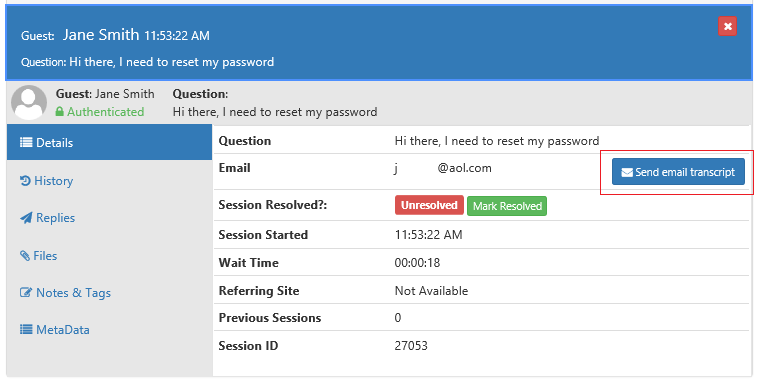
Task: Click the guest email address value
Action: [443, 168]
